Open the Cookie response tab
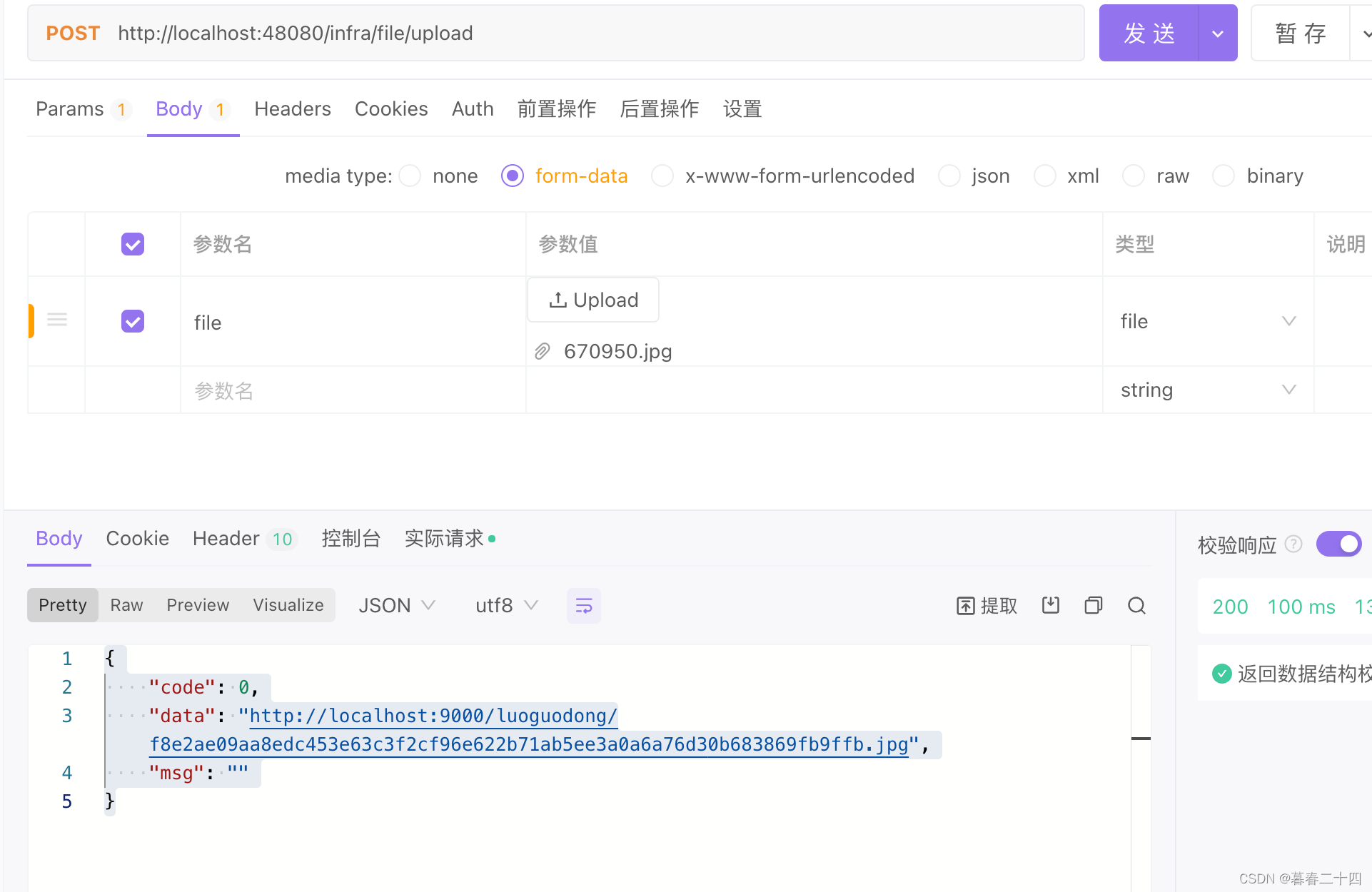The height and width of the screenshot is (892, 1372). [x=137, y=539]
